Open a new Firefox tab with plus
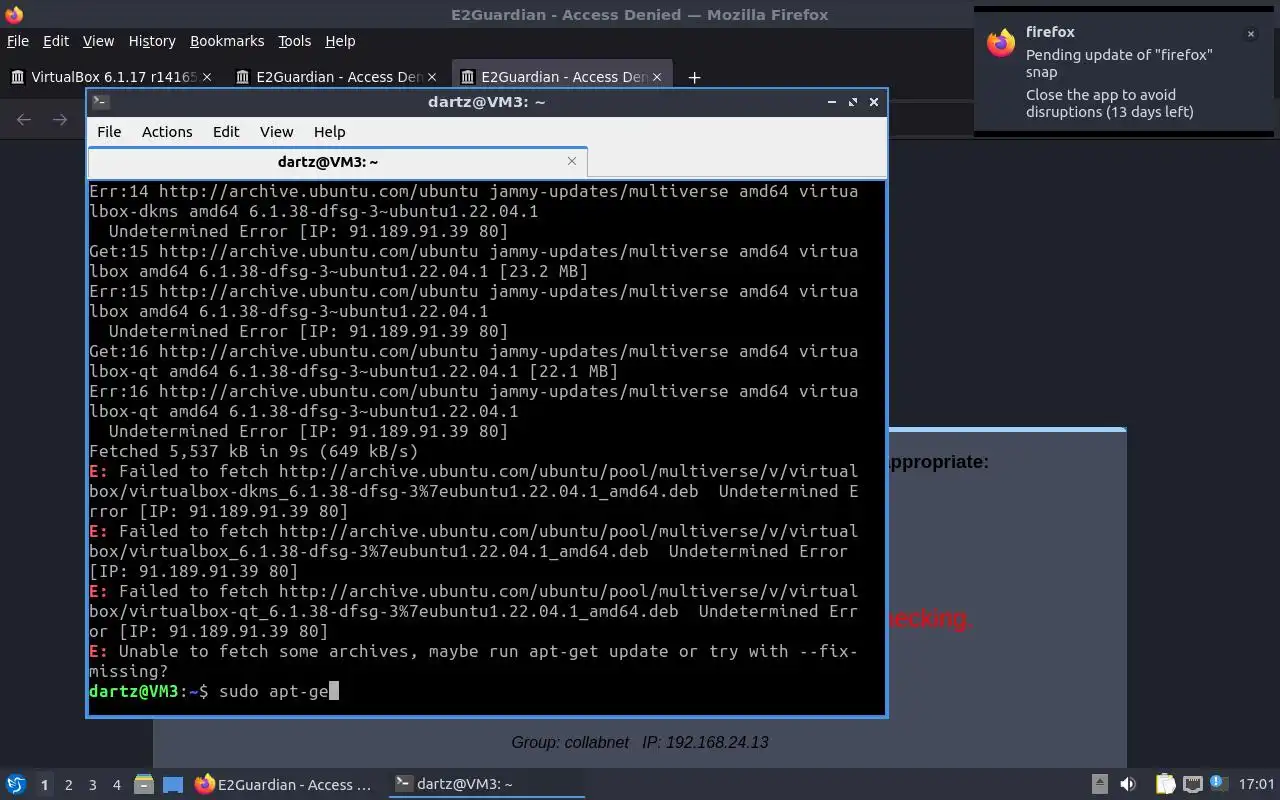The width and height of the screenshot is (1280, 800). [x=694, y=77]
